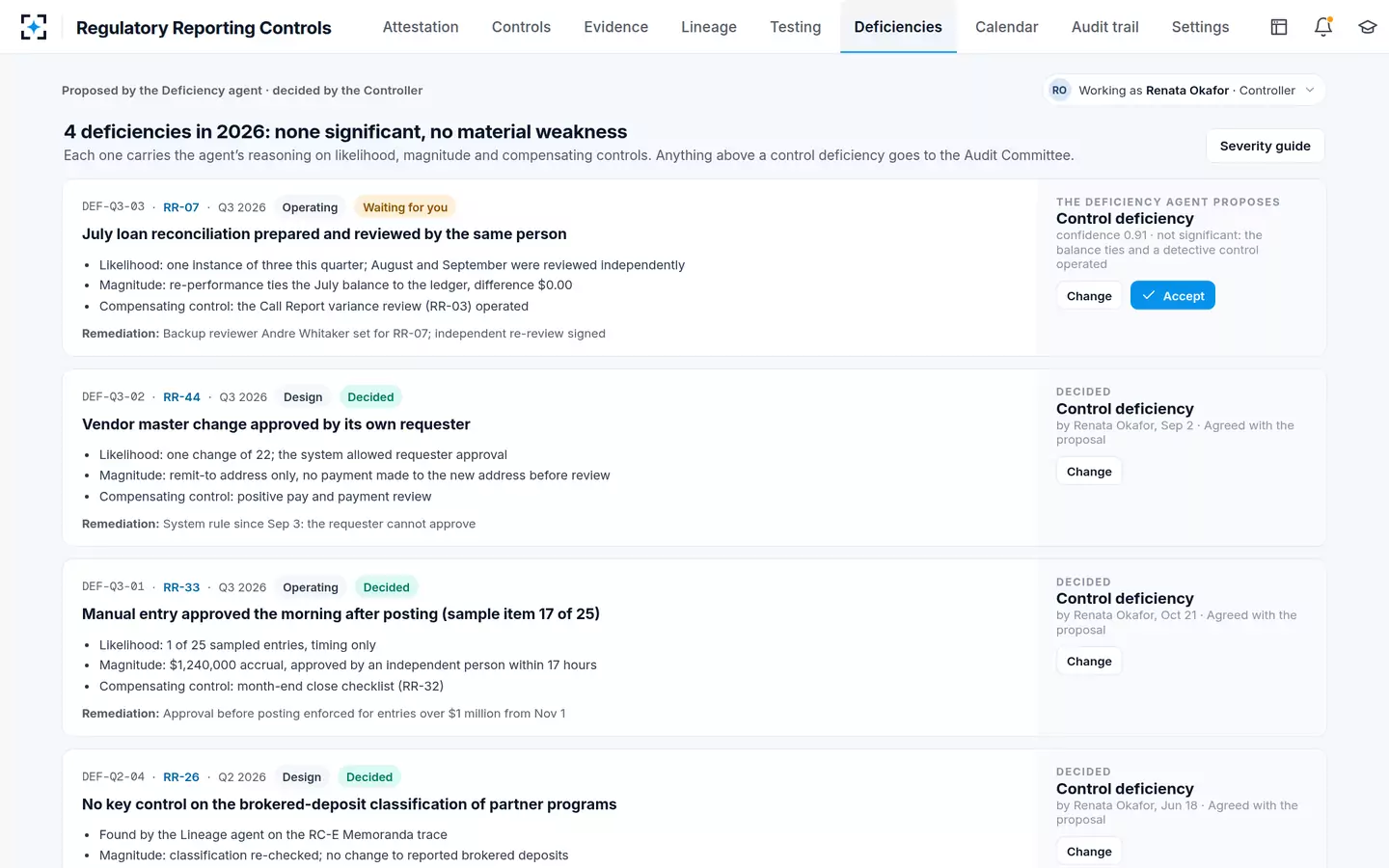Click the RO avatar badge
1389x868 pixels.
tap(1059, 91)
